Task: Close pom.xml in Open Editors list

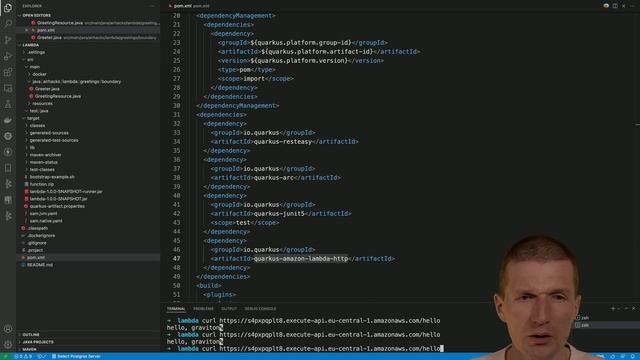Action: click(x=27, y=30)
